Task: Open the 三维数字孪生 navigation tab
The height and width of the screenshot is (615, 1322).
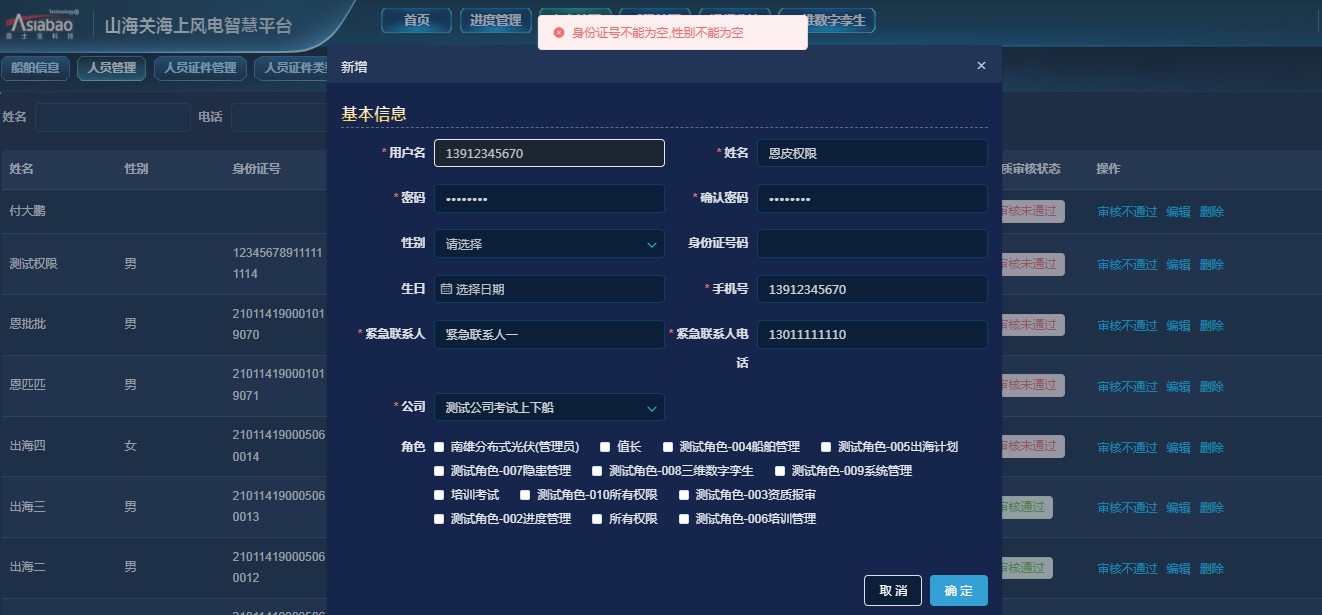Action: point(826,20)
